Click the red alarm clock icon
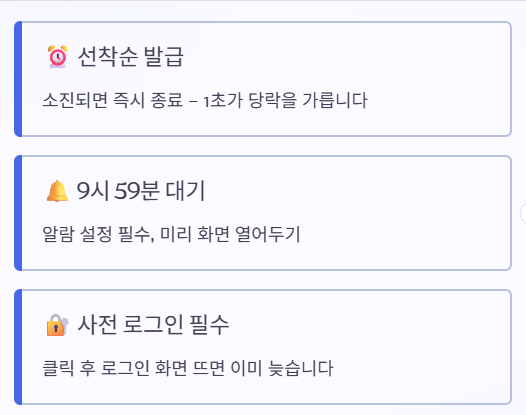The image size is (526, 415). pos(58,57)
